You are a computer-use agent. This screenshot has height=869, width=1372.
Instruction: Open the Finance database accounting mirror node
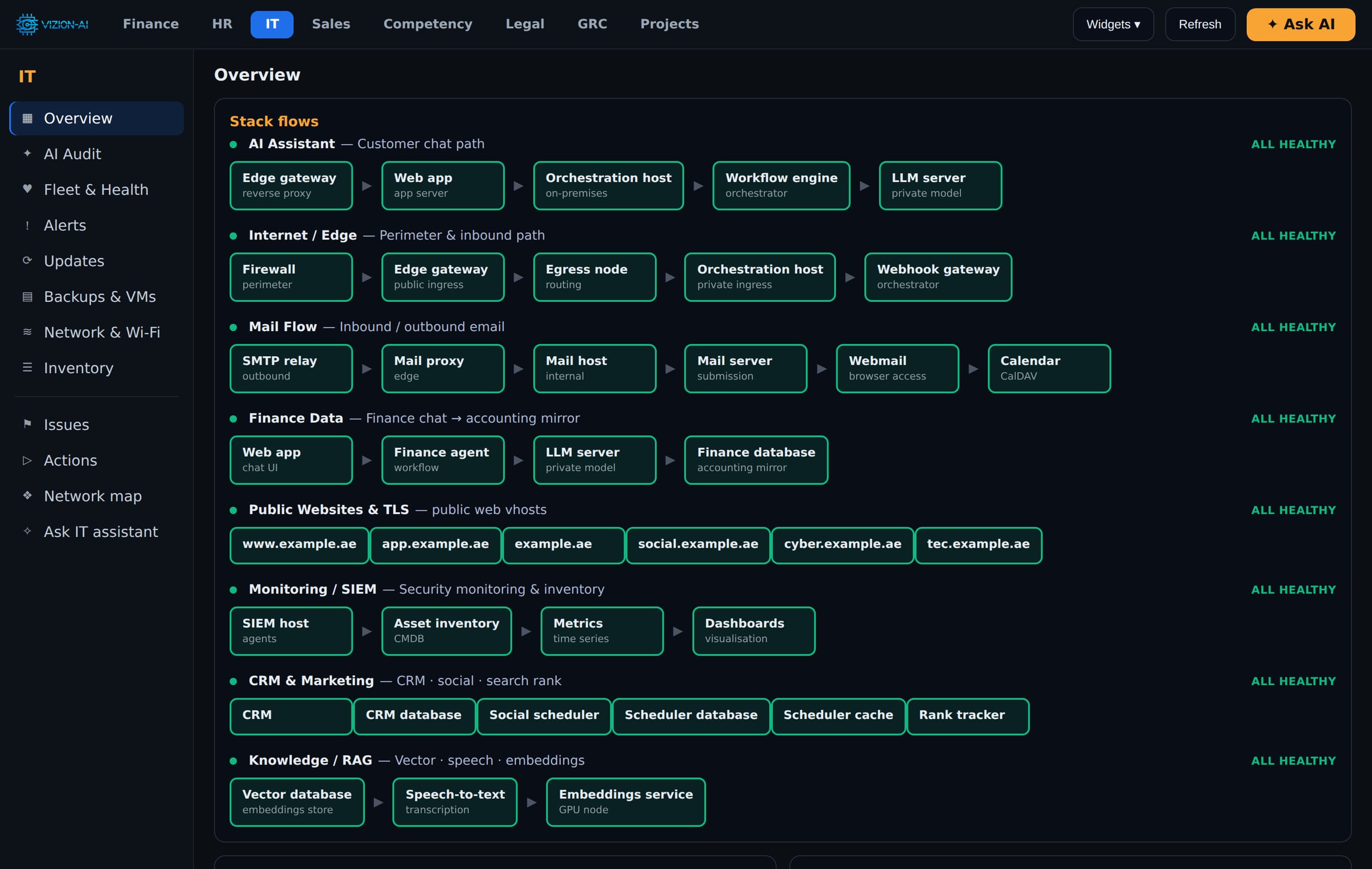pyautogui.click(x=756, y=460)
